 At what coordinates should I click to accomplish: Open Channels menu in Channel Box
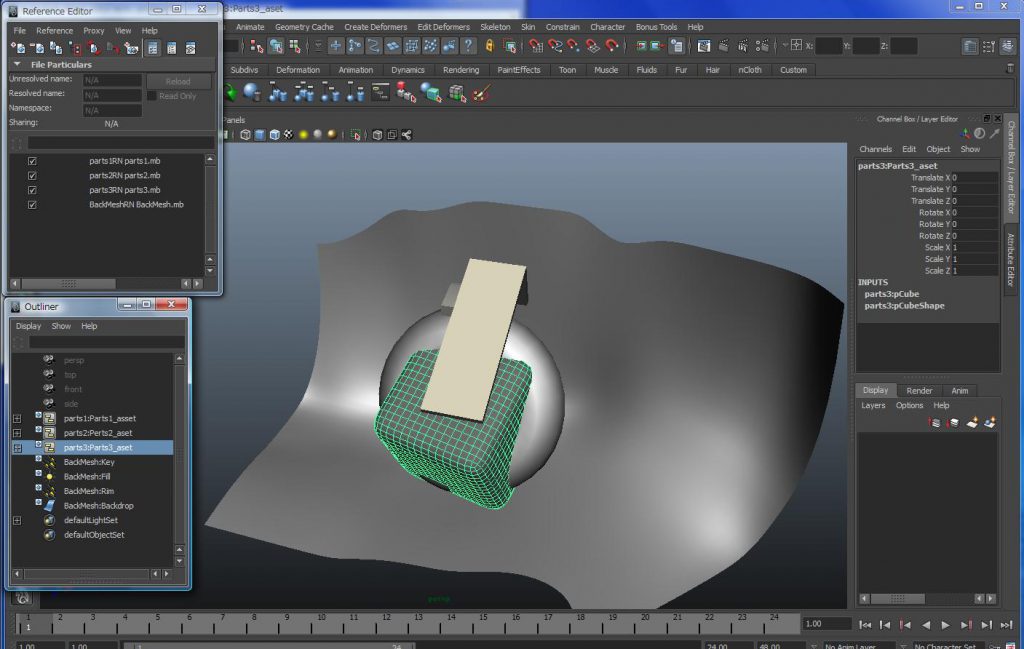click(x=875, y=149)
